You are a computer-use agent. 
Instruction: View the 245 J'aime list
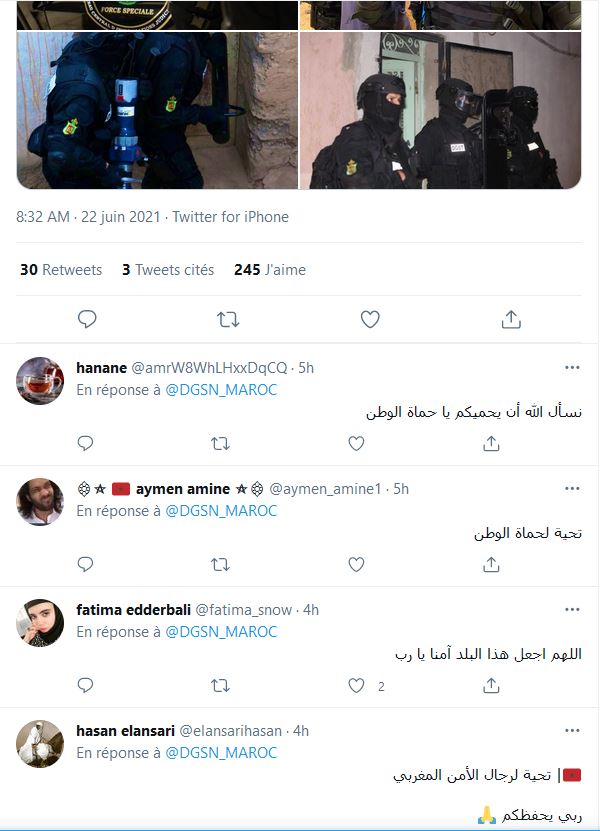pyautogui.click(x=270, y=270)
